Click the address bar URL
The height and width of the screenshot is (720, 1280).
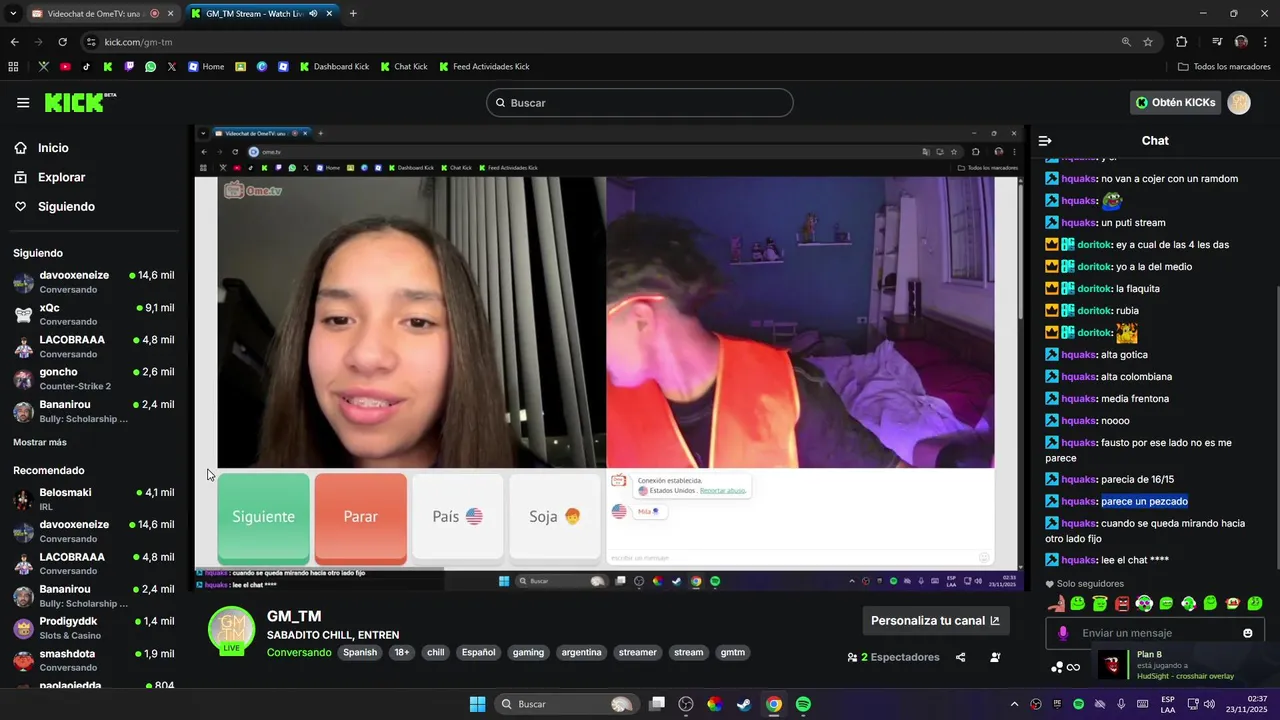(139, 42)
